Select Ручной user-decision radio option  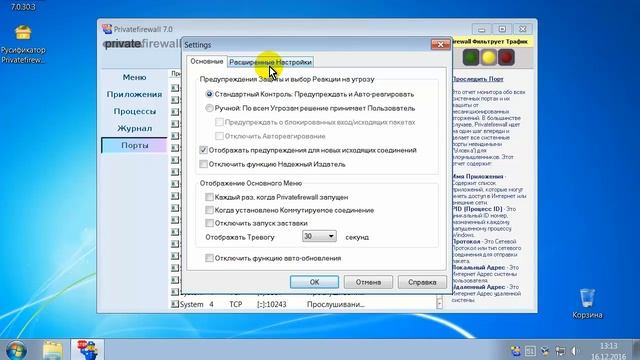point(209,108)
